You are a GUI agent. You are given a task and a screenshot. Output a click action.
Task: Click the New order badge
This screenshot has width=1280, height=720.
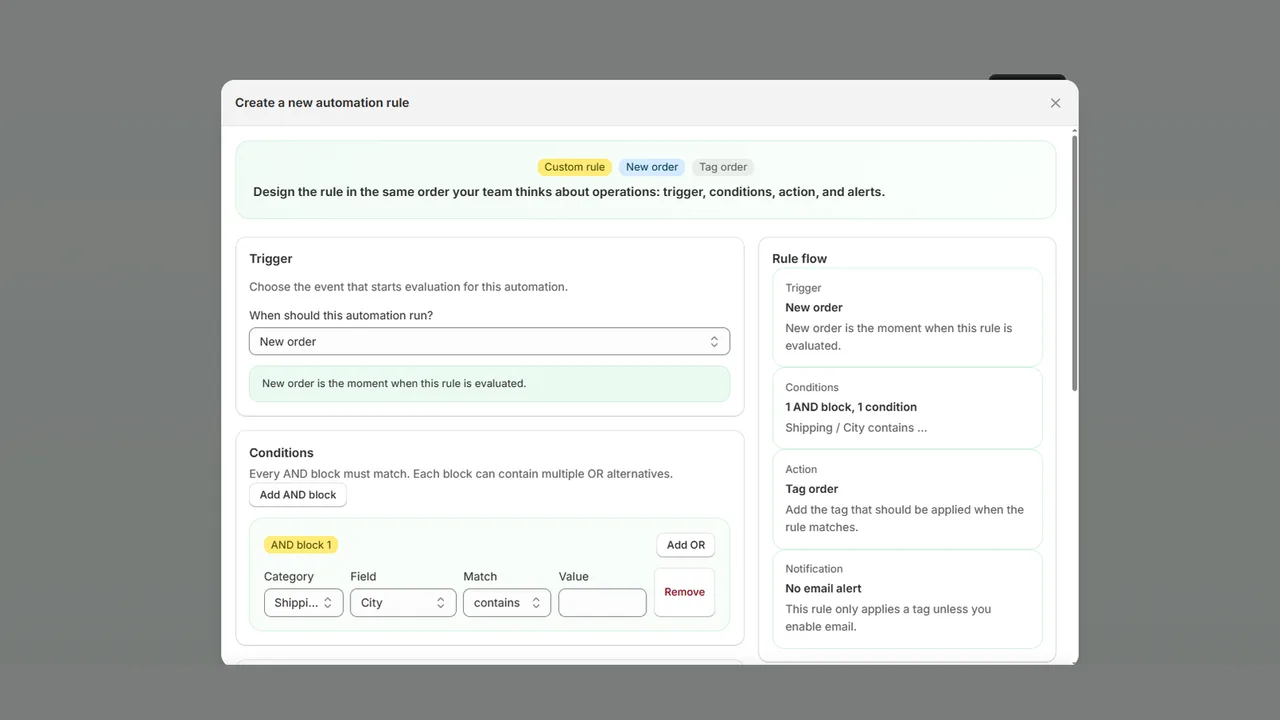pyautogui.click(x=652, y=167)
